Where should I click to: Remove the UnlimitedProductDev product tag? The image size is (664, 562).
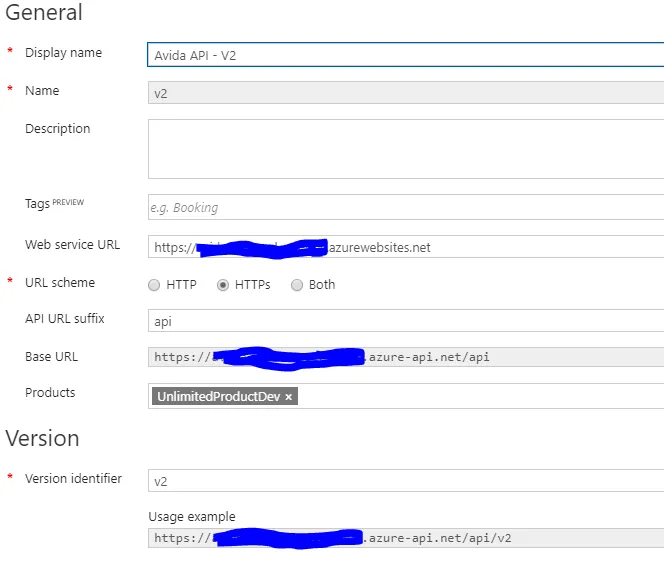[289, 397]
